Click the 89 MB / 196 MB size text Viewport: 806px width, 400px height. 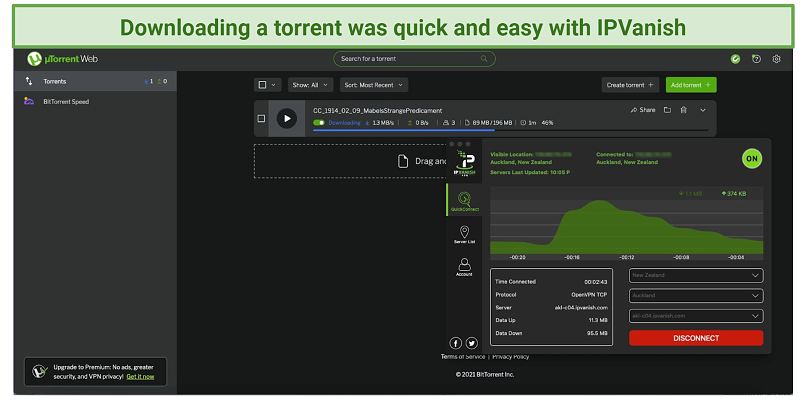492,123
